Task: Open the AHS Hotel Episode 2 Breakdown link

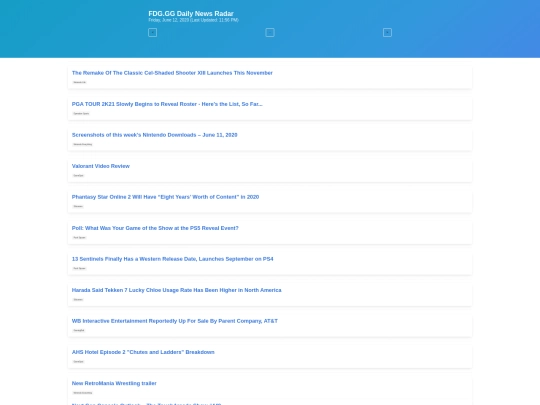Action: click(x=143, y=352)
